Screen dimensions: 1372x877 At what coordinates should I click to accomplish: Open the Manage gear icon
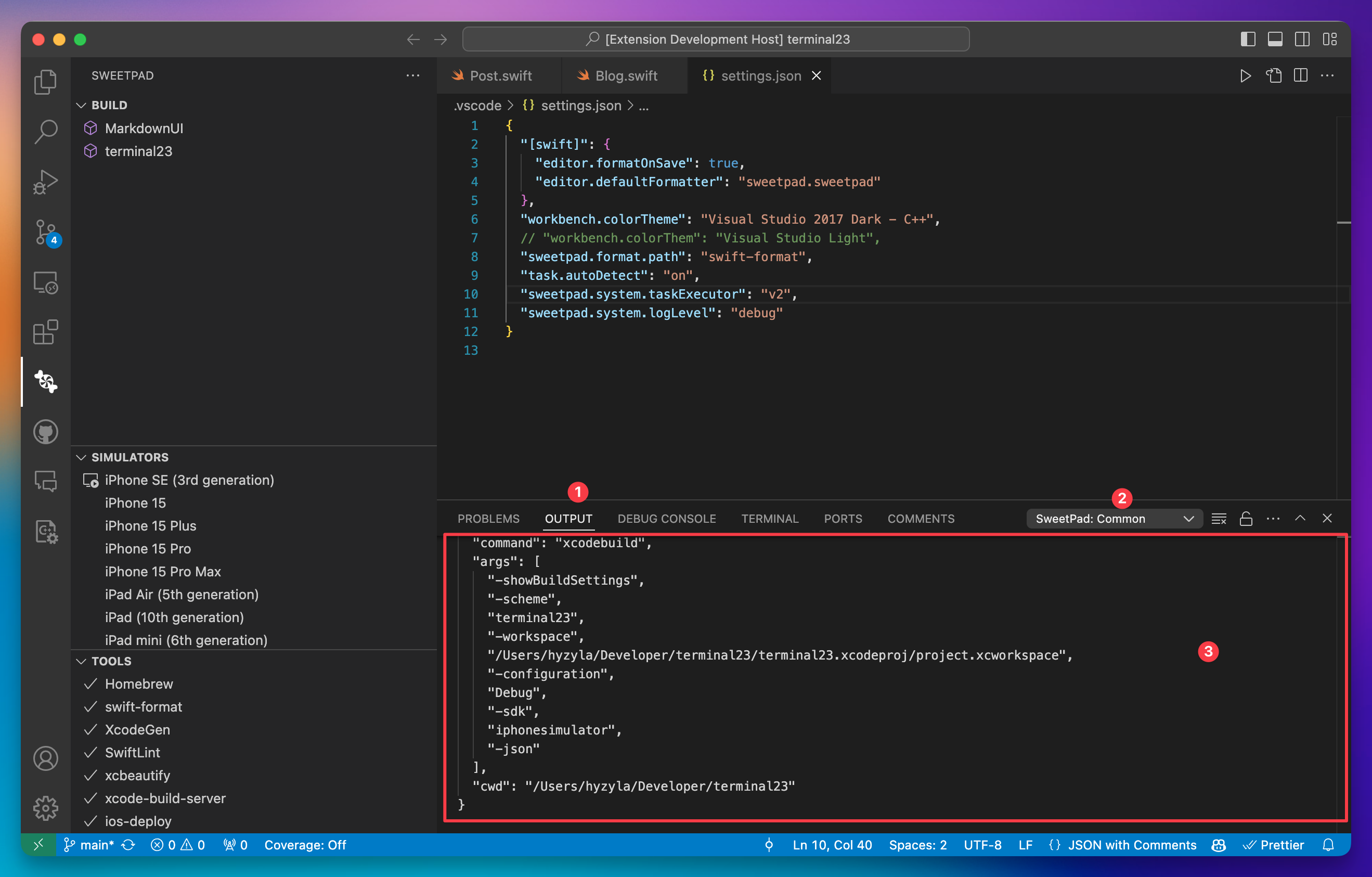pos(46,808)
